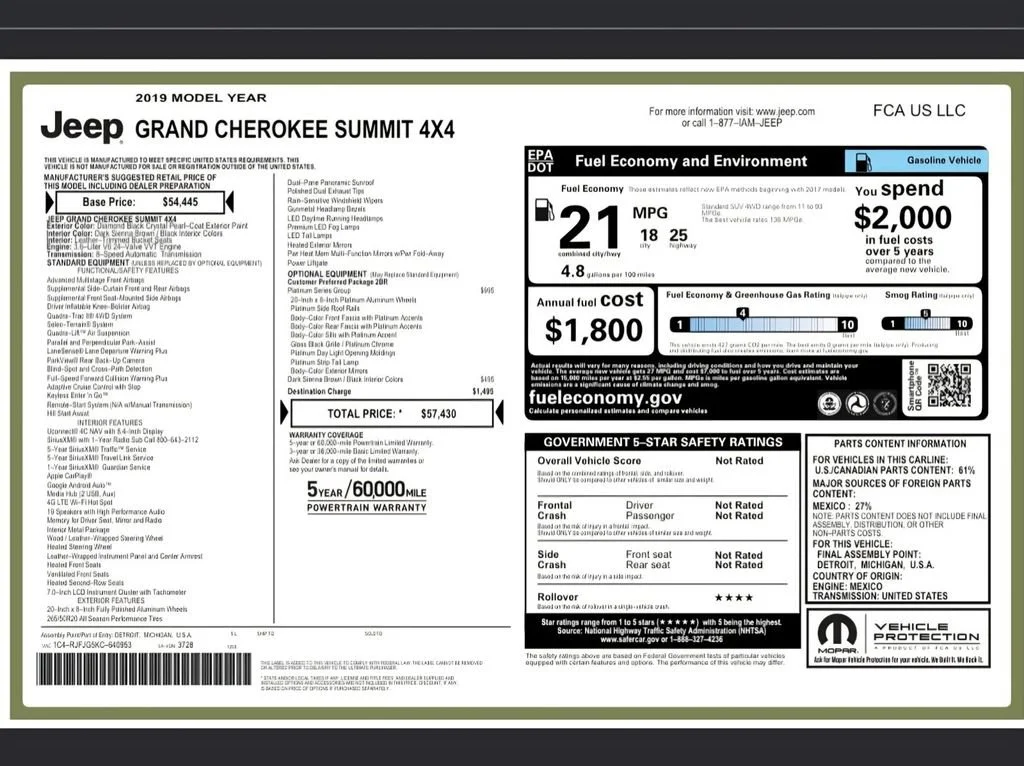Click the Fuel Economy and Environment header
Screen dimensions: 1024x766
point(691,161)
